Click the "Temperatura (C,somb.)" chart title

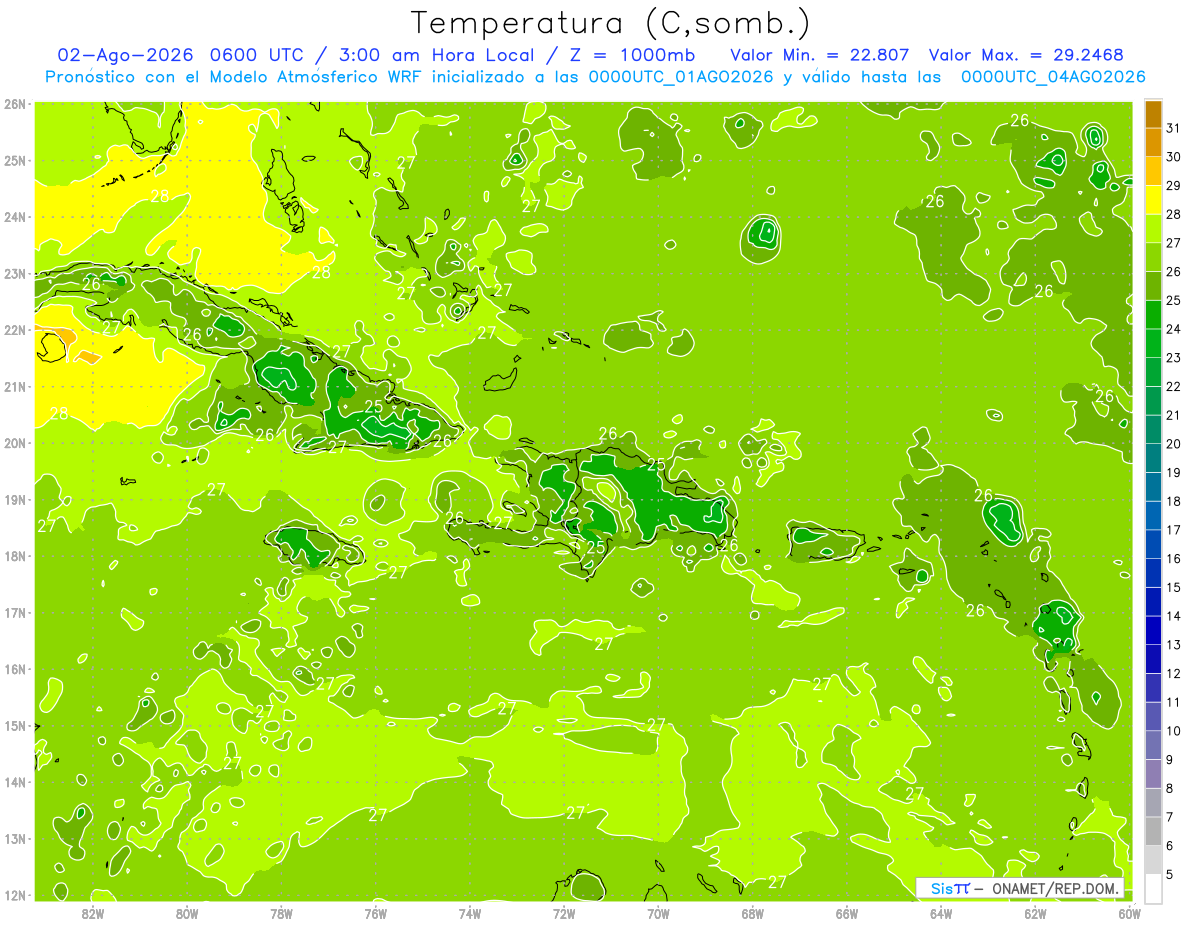pos(611,23)
